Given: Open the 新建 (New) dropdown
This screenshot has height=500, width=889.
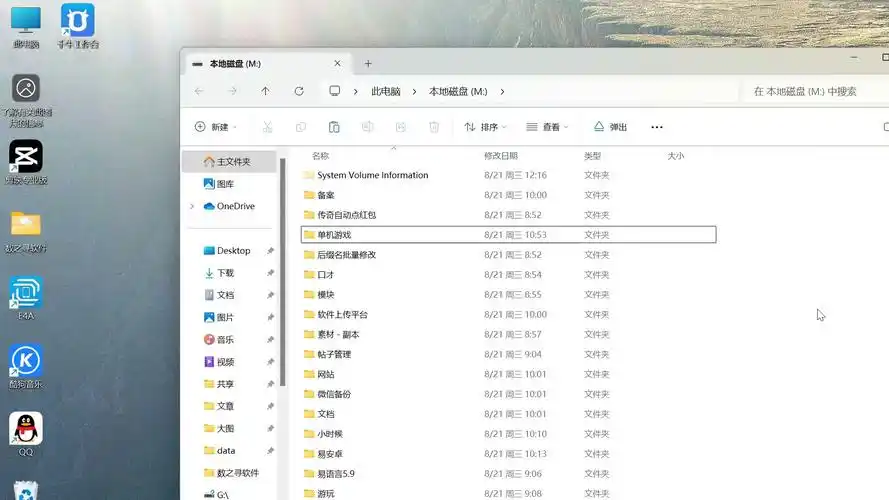Looking at the screenshot, I should pos(215,127).
